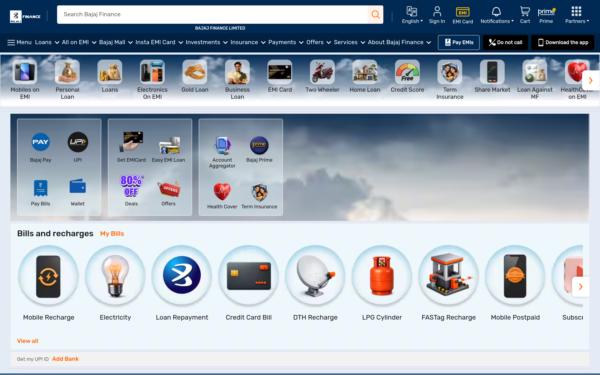Screen dimensions: 600x375
Task: Open the Gold Loan category
Action: click(195, 72)
